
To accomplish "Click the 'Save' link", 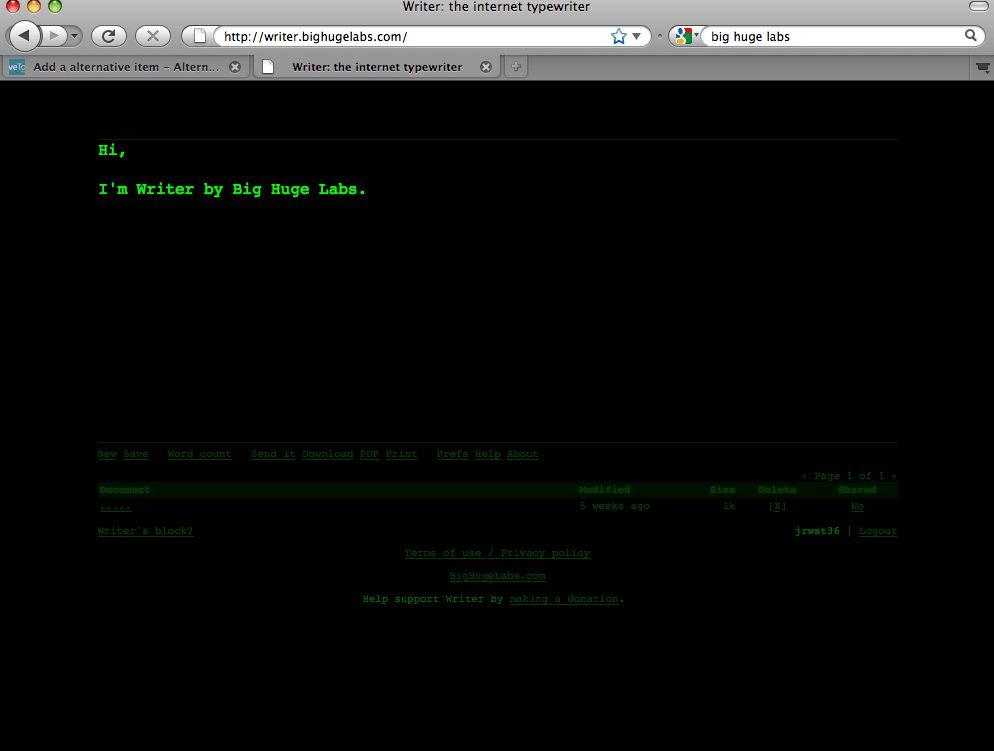I will [136, 454].
